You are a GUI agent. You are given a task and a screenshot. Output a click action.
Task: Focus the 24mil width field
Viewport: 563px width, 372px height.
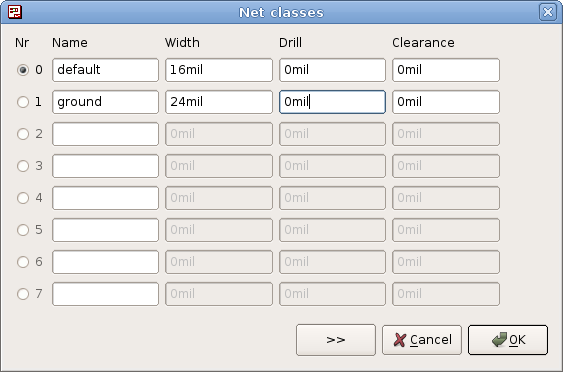tap(219, 102)
